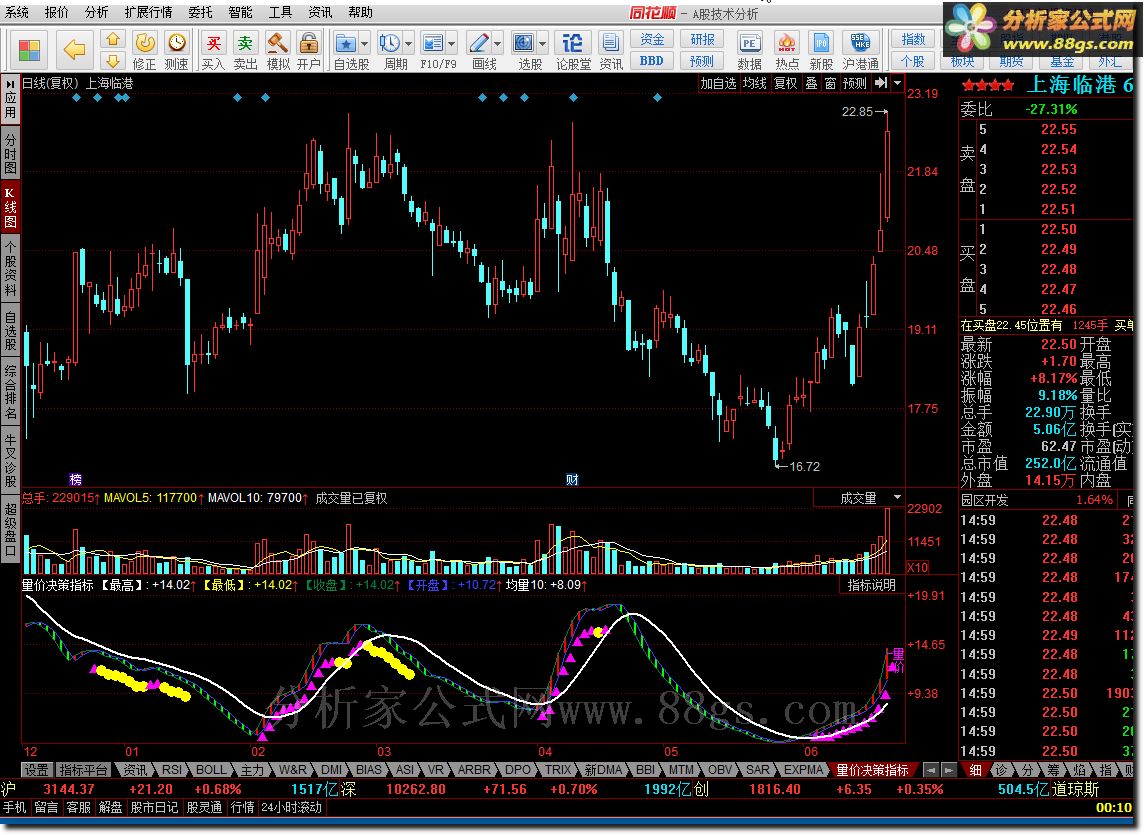
Task: Toggle 复权 price adjustment on chart
Action: tap(786, 83)
